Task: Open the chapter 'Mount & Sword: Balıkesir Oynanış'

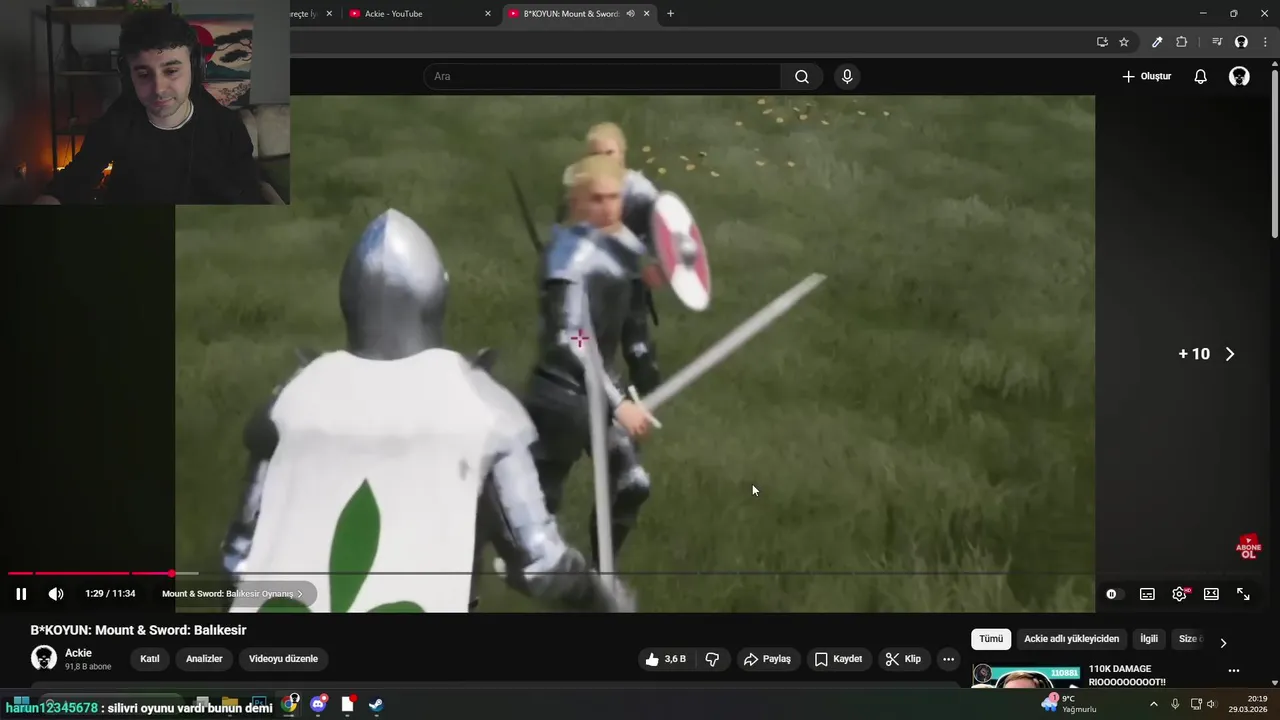Action: [232, 594]
